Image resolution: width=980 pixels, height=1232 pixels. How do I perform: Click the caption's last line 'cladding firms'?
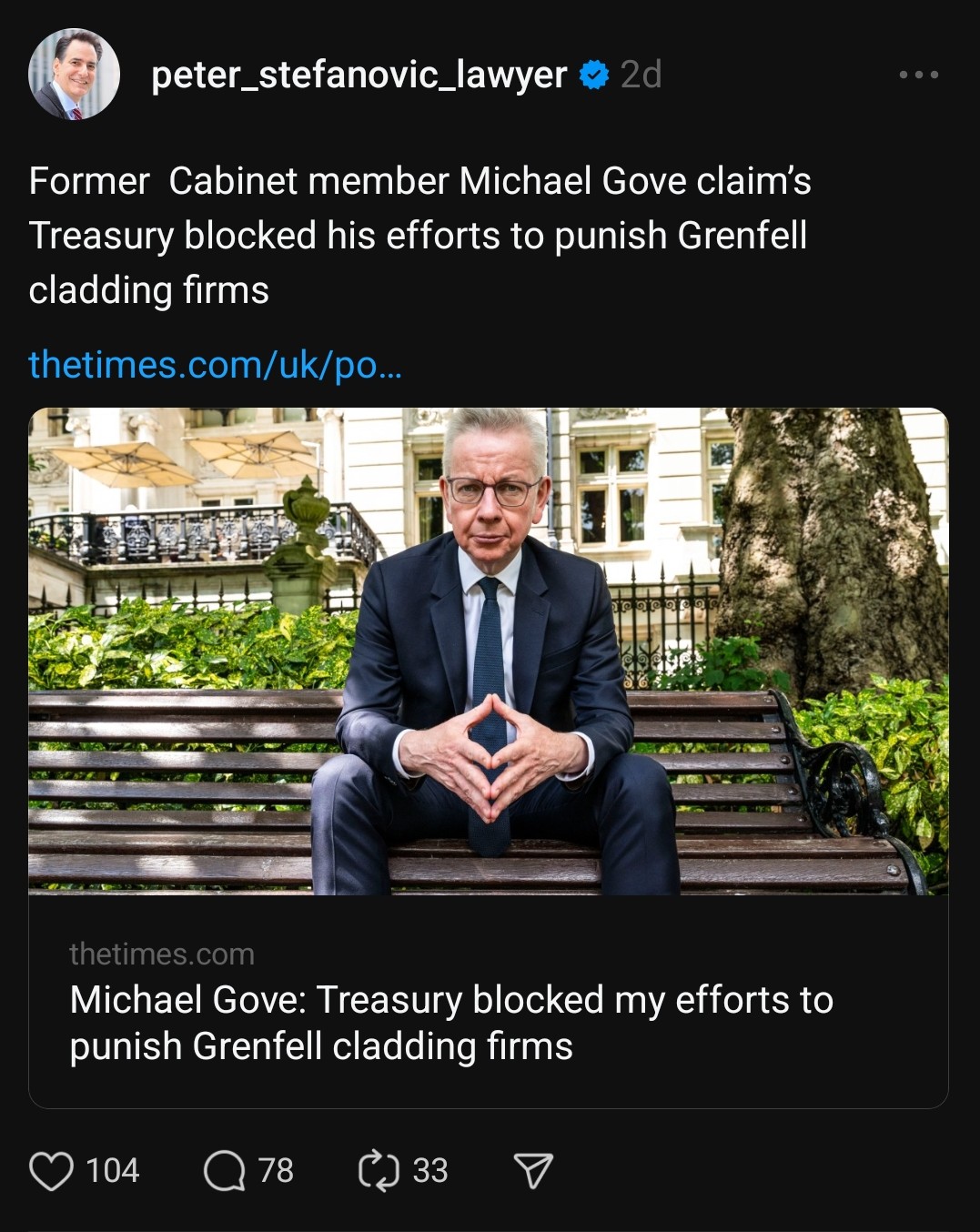[149, 290]
